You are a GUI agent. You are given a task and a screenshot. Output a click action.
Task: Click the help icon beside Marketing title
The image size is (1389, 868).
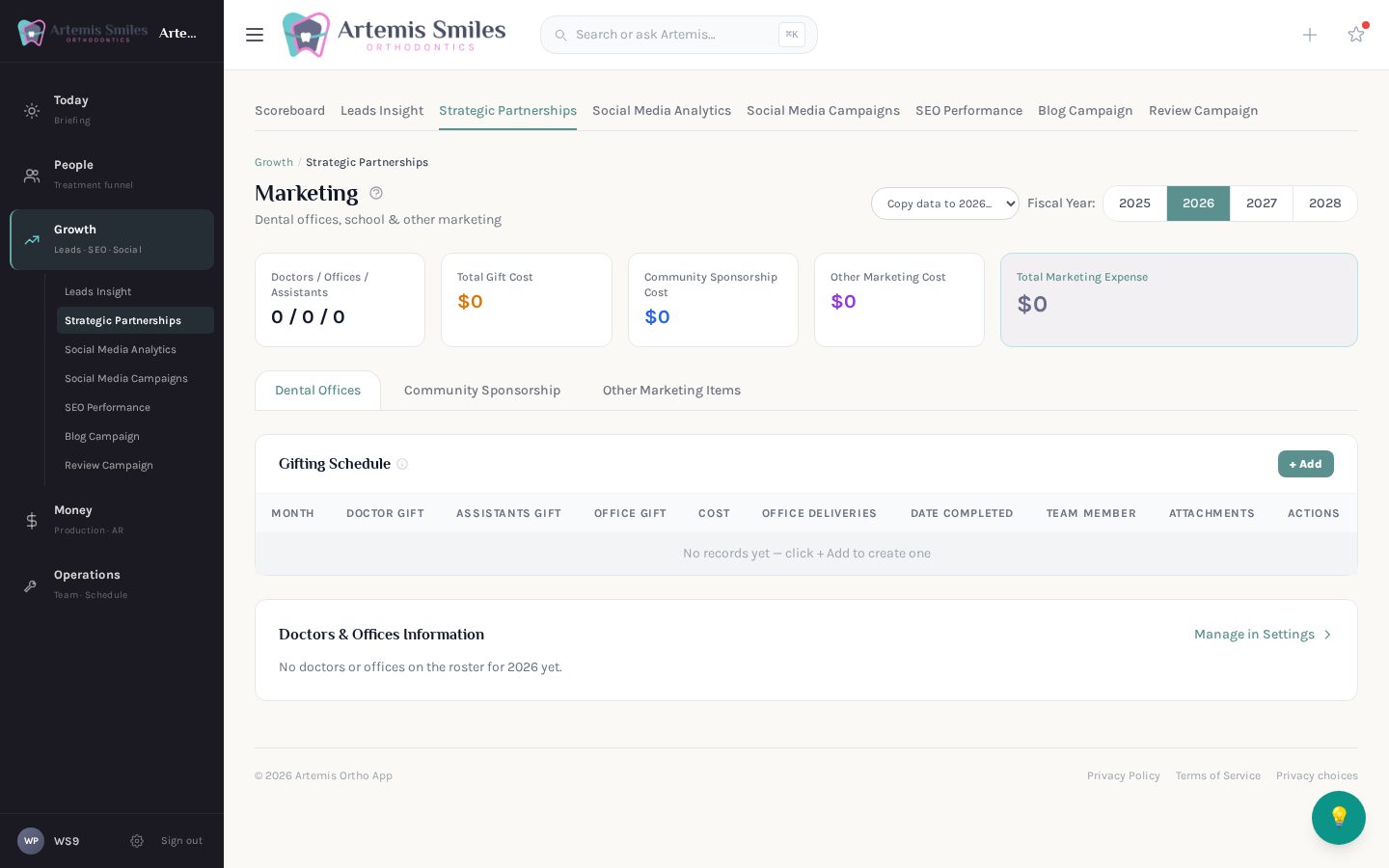tap(376, 193)
